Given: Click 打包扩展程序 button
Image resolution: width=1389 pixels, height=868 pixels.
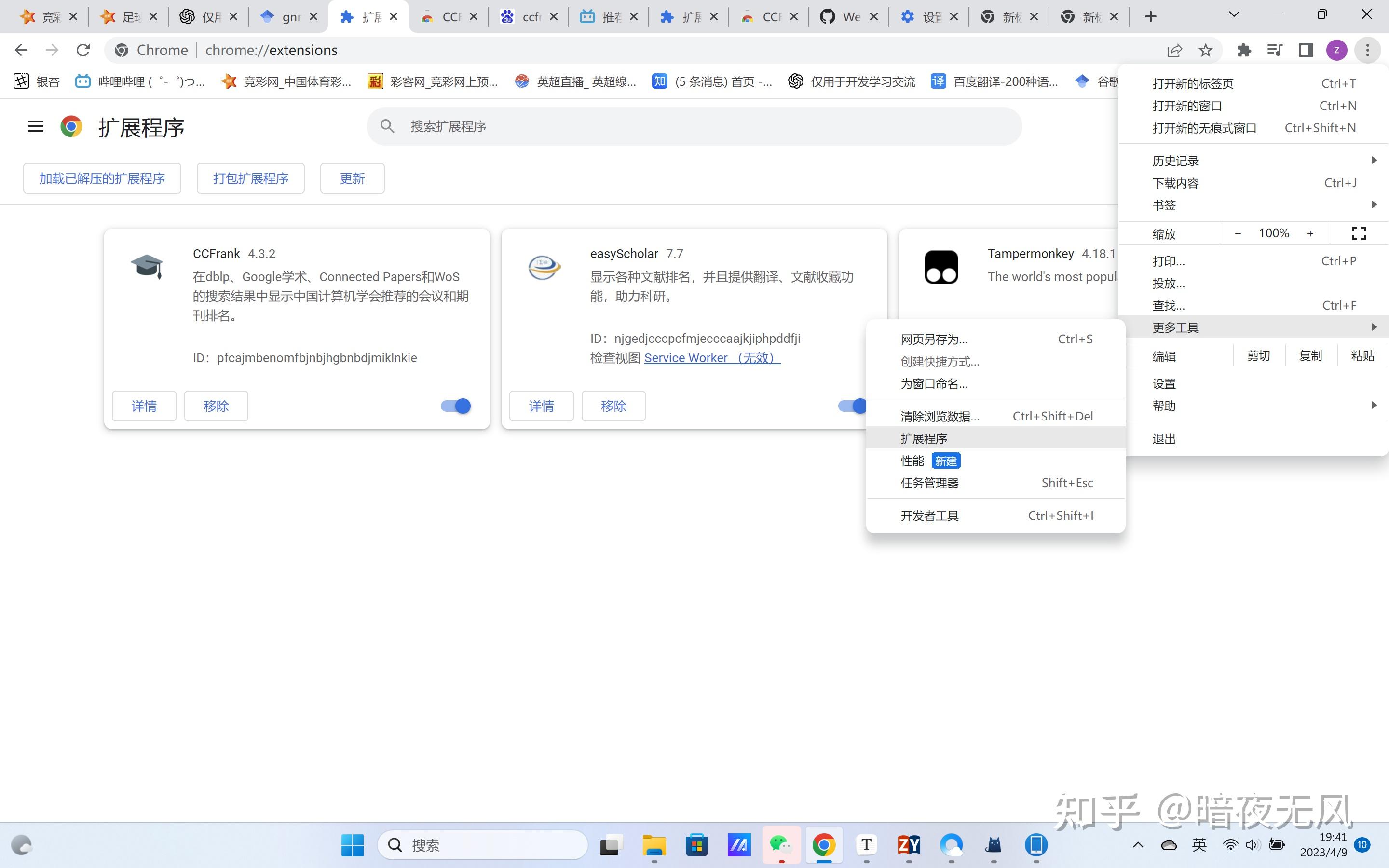Looking at the screenshot, I should point(251,178).
